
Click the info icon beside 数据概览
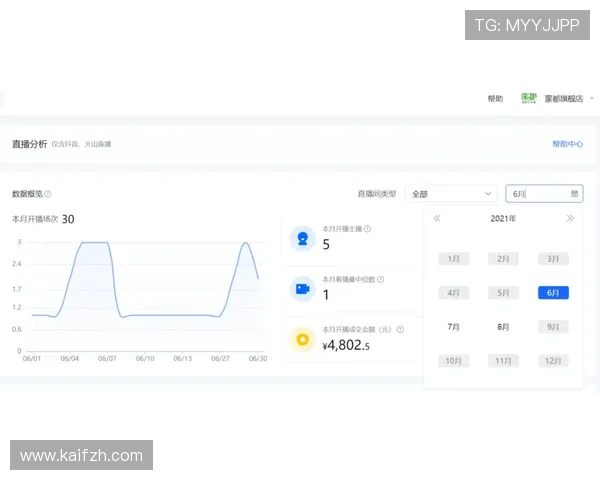48,194
